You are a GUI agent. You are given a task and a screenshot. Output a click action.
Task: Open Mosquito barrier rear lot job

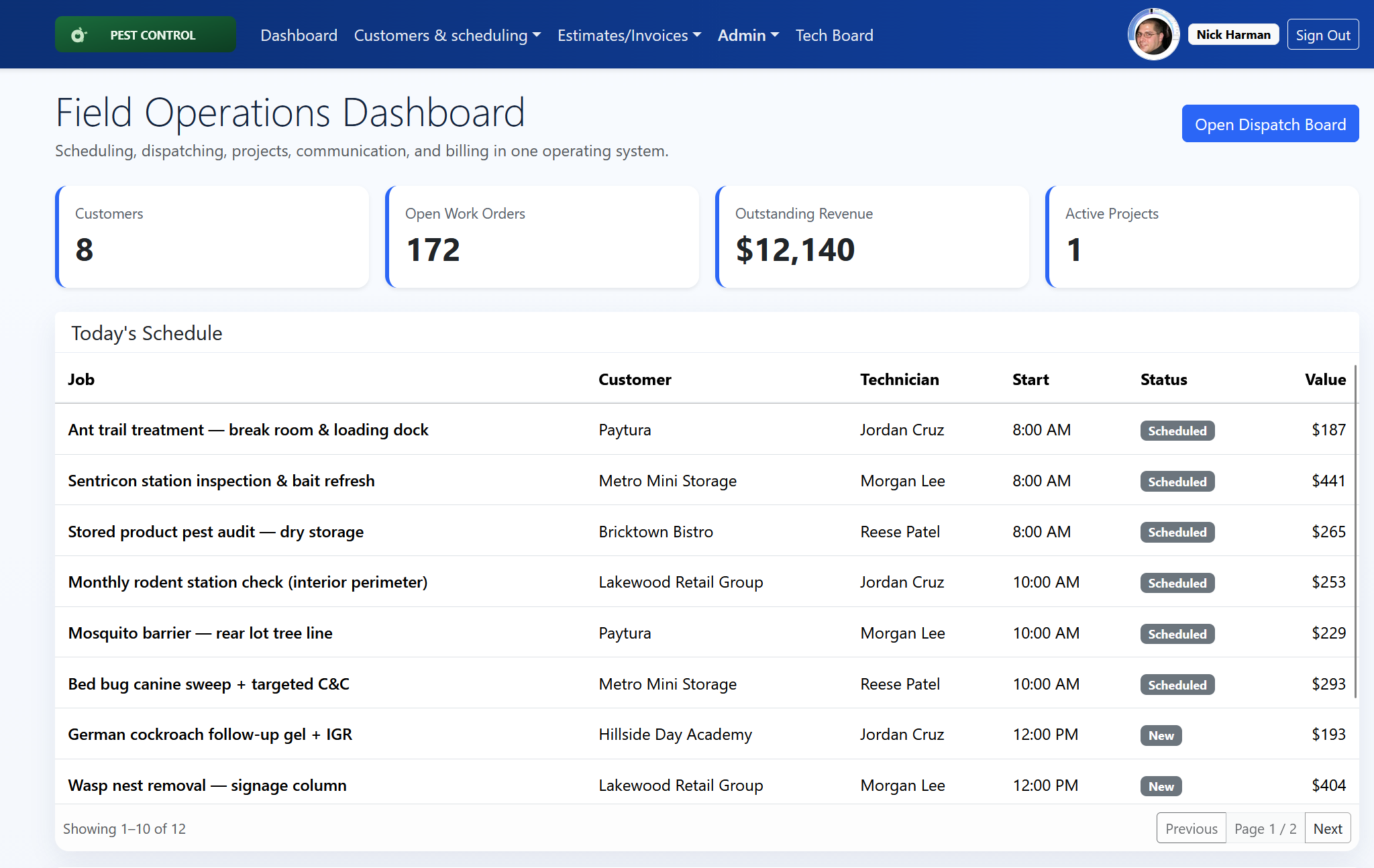tap(200, 633)
